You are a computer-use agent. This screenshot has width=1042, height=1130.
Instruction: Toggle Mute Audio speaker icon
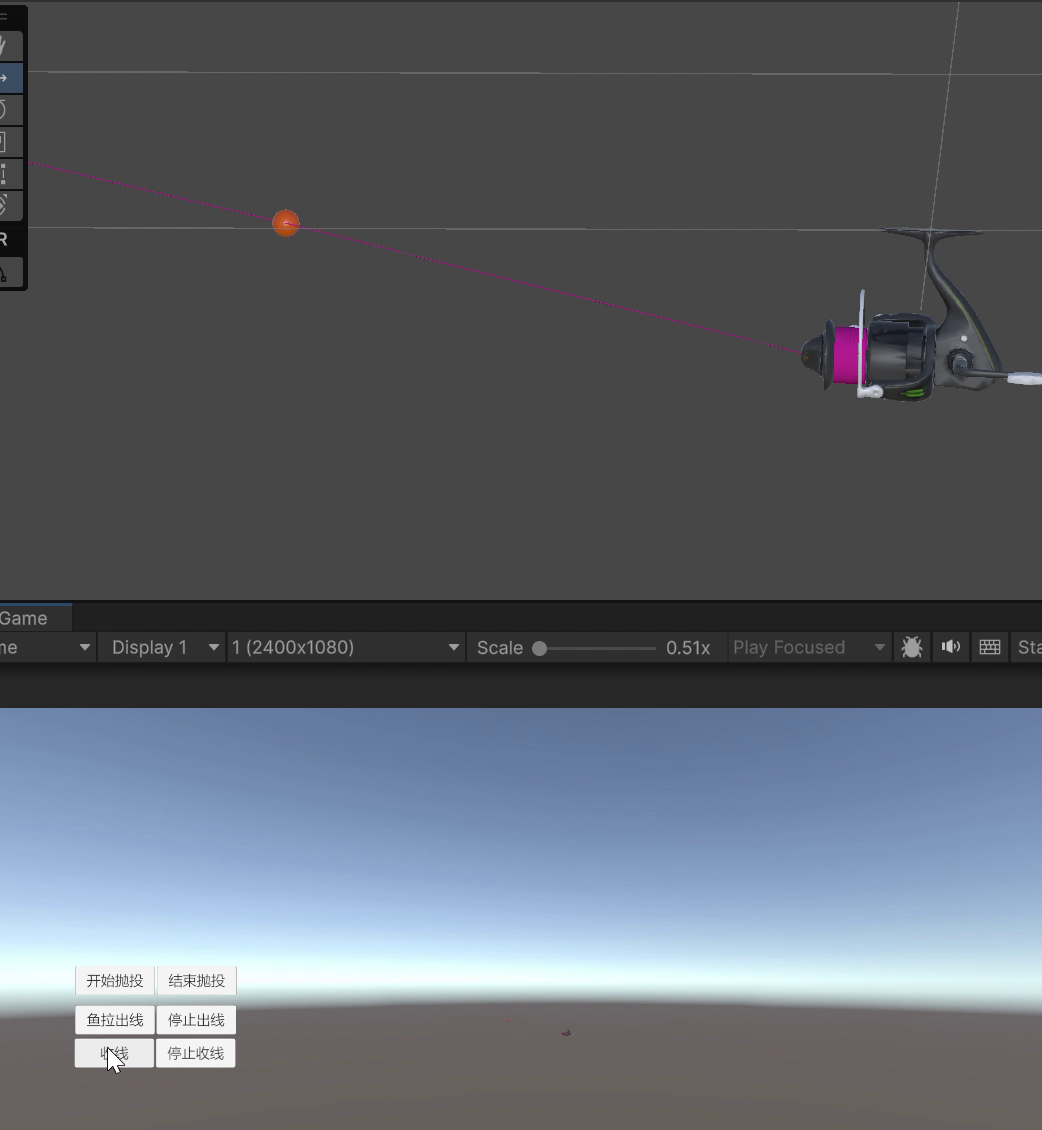pyautogui.click(x=950, y=647)
